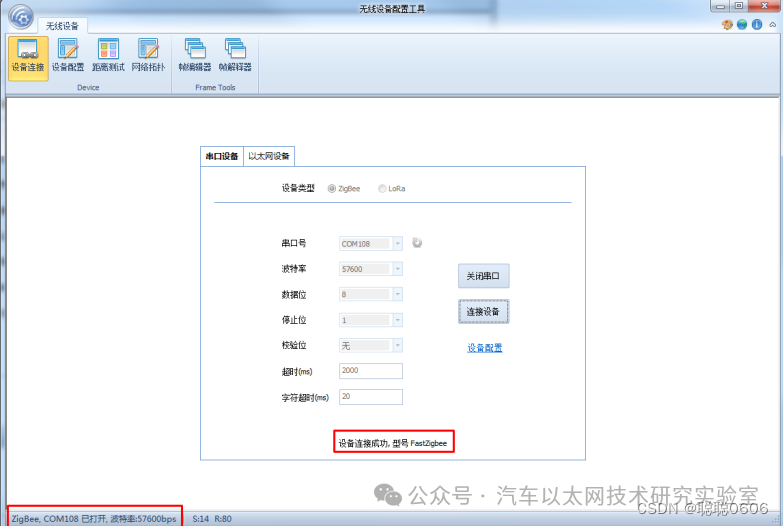Select the 无线设备 ribbon tab
Screen dimensions: 783x526
62,26
